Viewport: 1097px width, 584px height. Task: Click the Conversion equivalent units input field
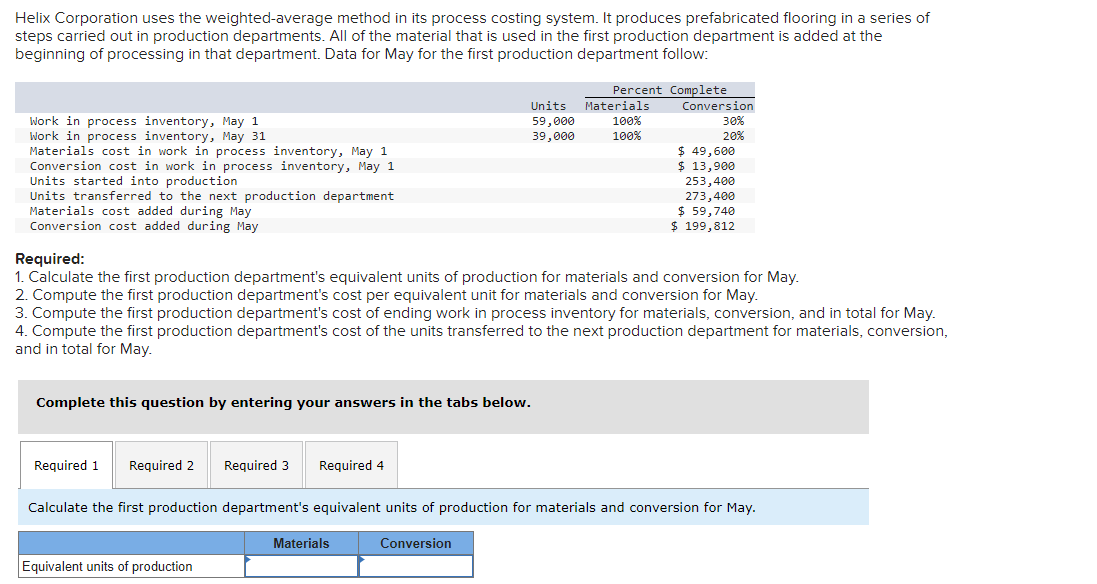click(416, 565)
